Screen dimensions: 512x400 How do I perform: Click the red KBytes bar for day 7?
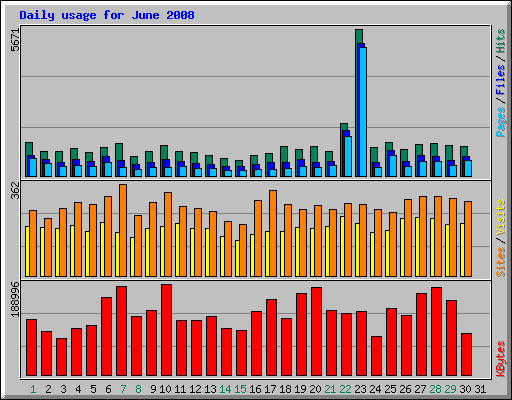click(121, 331)
